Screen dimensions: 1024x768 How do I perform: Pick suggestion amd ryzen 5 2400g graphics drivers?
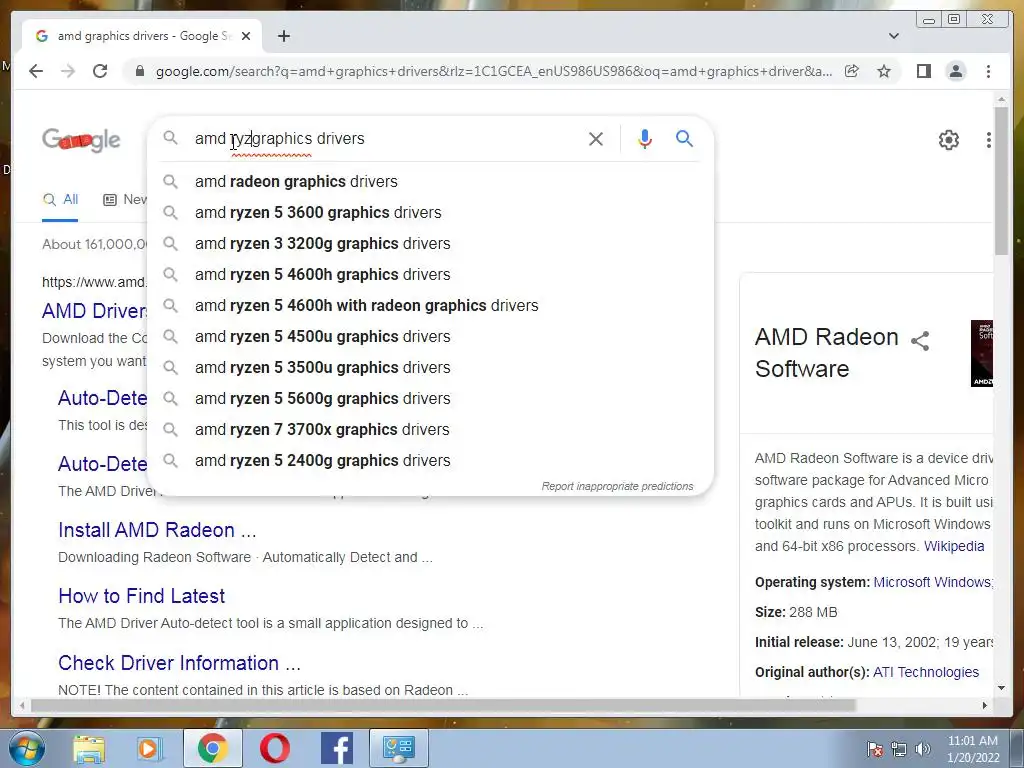point(431,460)
